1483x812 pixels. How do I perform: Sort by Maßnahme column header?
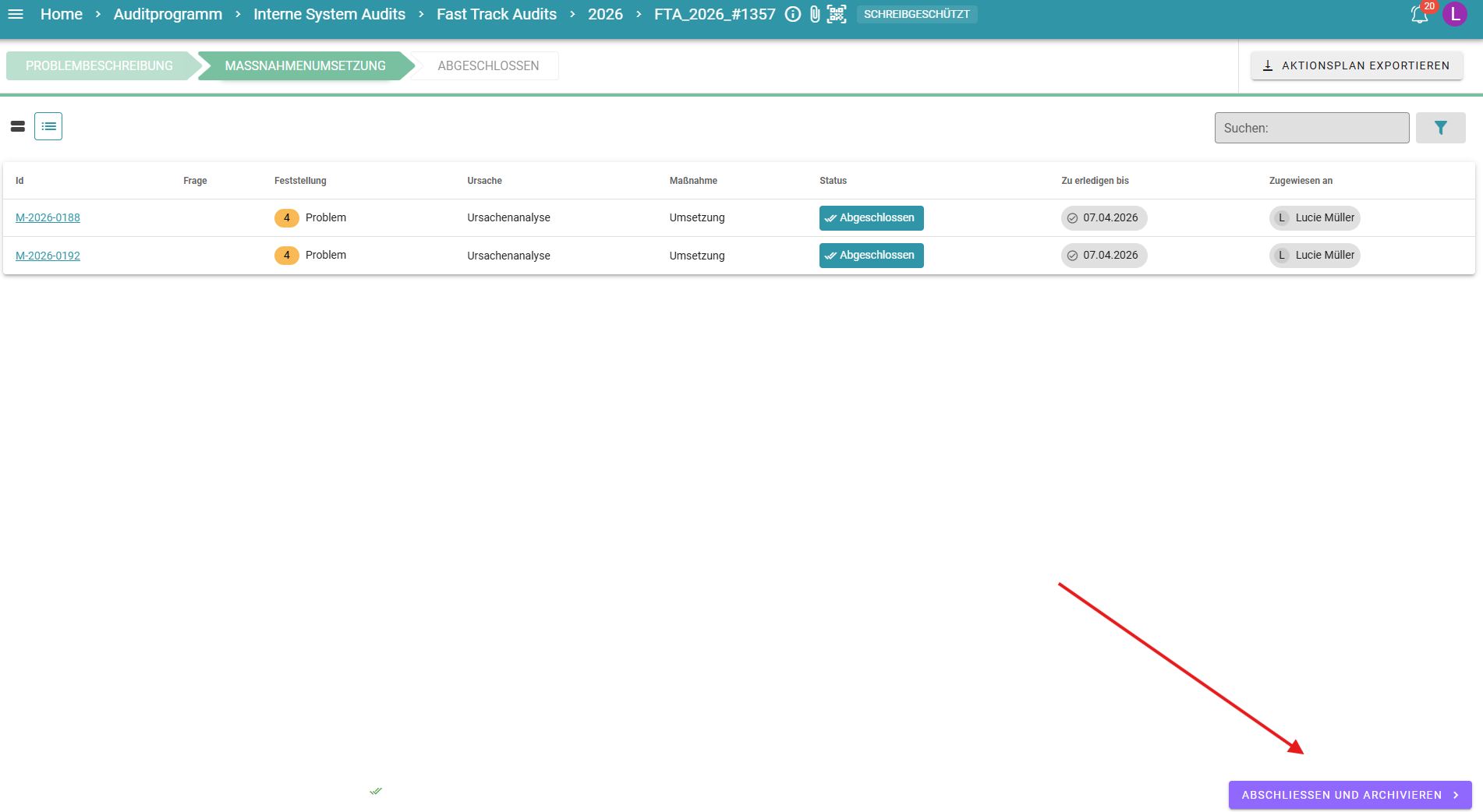click(x=693, y=181)
